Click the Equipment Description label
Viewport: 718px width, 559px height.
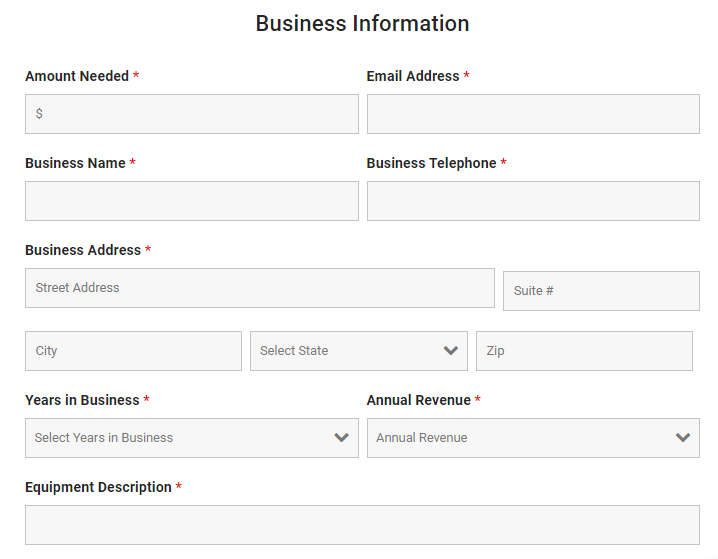[98, 487]
